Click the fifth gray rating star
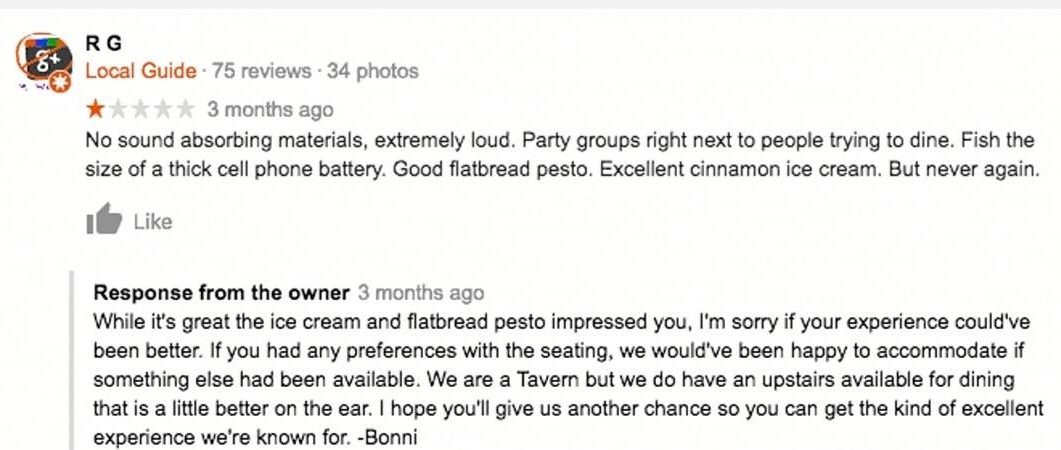This screenshot has height=450, width=1061. pos(186,108)
